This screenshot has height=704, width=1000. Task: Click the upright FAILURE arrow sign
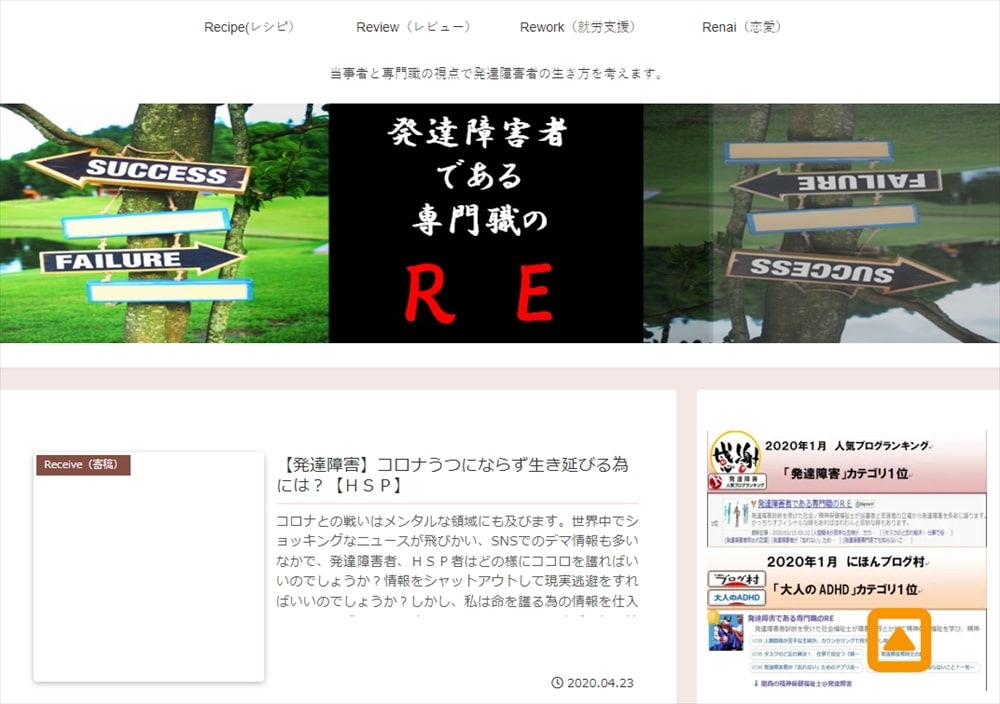[x=141, y=261]
